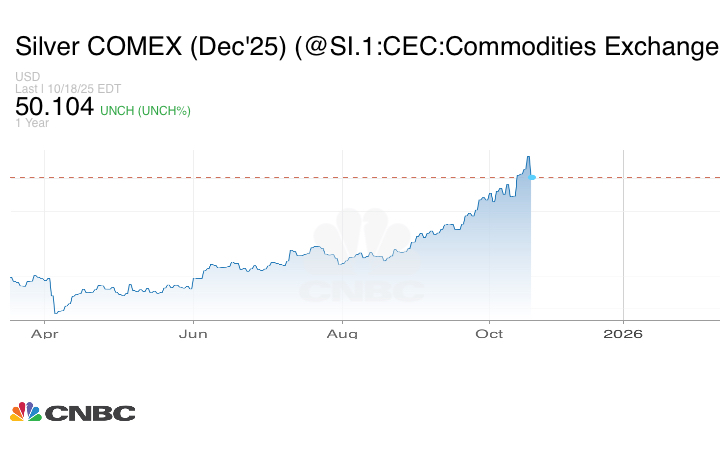Viewport: 720px width, 450px height.
Task: Click the green UNCH (UNCH%) change label
Action: 145,109
